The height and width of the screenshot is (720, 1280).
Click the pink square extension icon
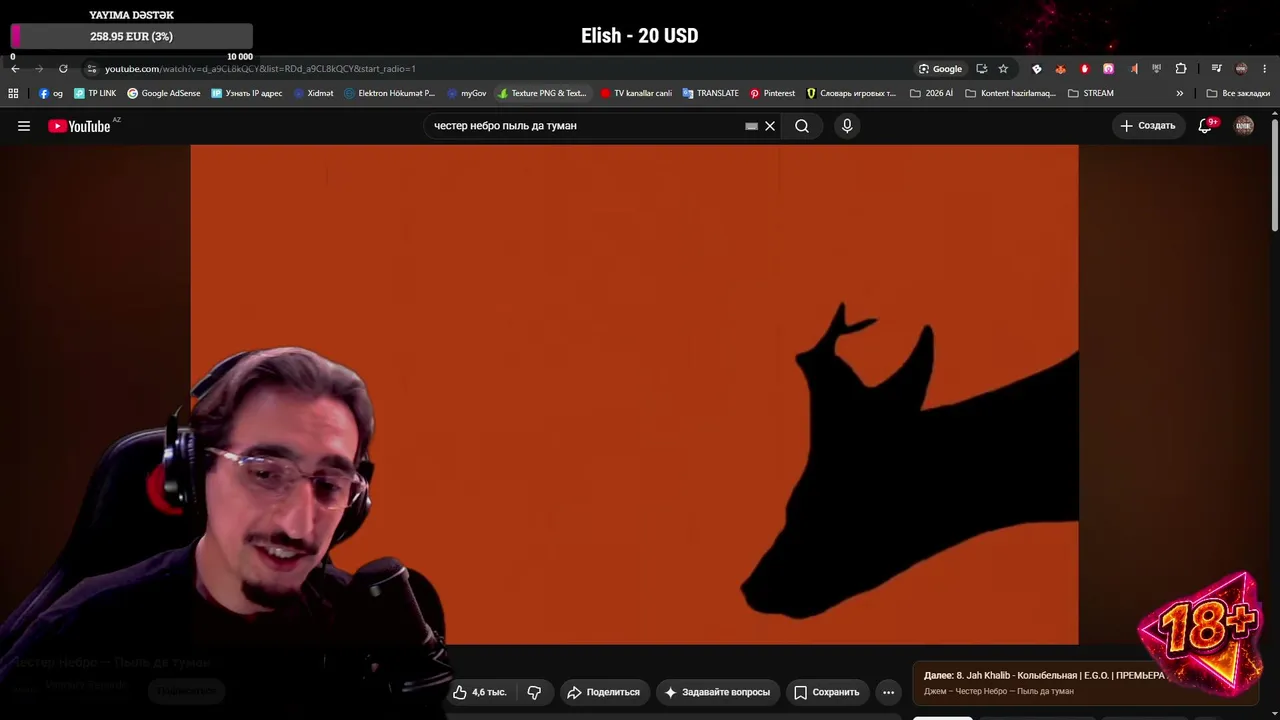[1108, 69]
